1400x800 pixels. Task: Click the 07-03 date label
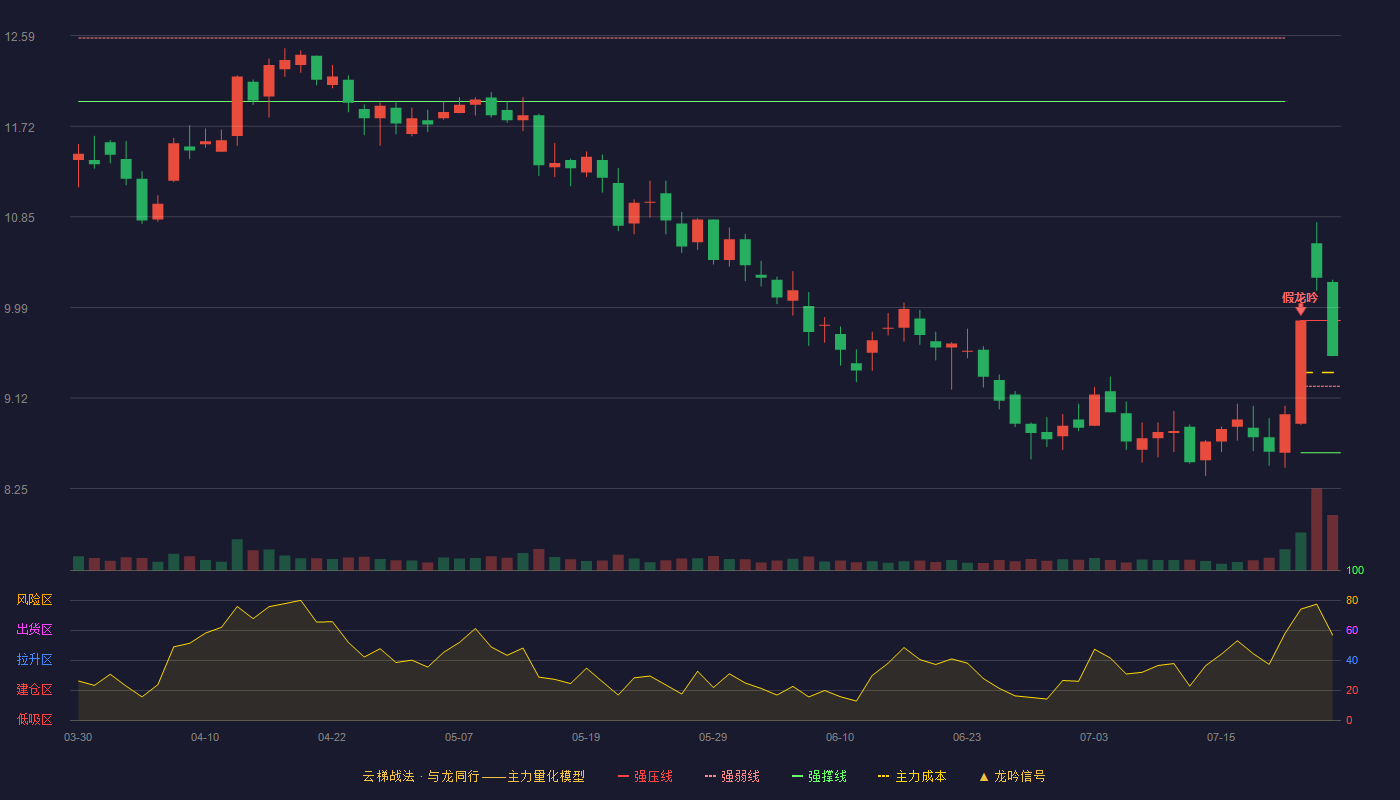(x=1094, y=737)
